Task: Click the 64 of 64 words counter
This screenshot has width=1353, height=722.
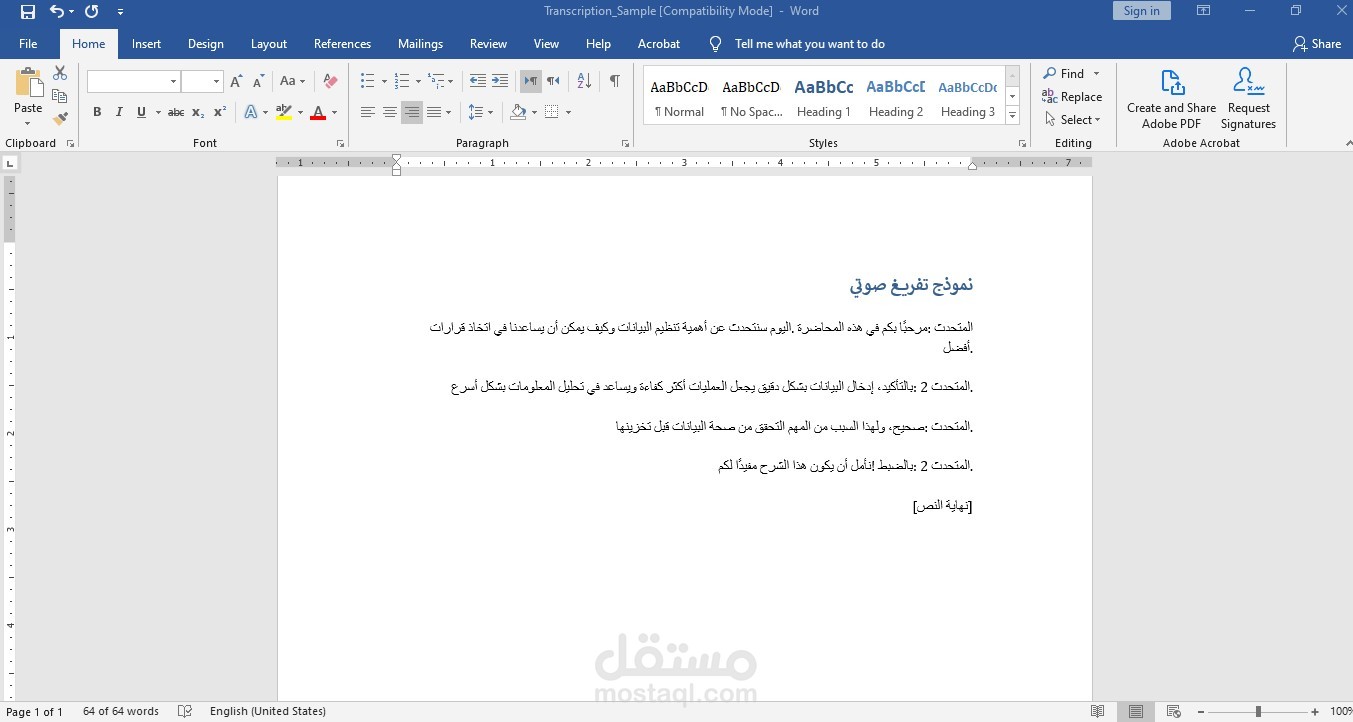Action: tap(121, 711)
